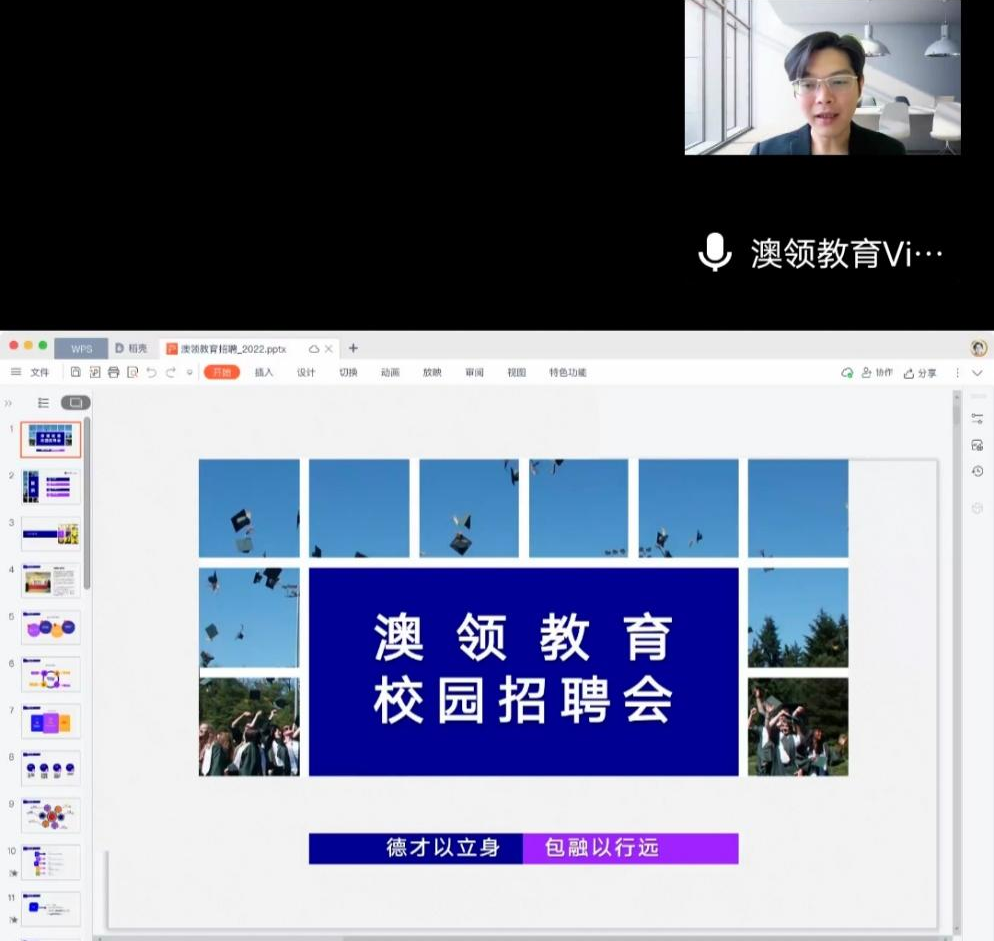Viewport: 994px width, 941px height.
Task: Open the 插入 ribbon tab
Action: (264, 373)
